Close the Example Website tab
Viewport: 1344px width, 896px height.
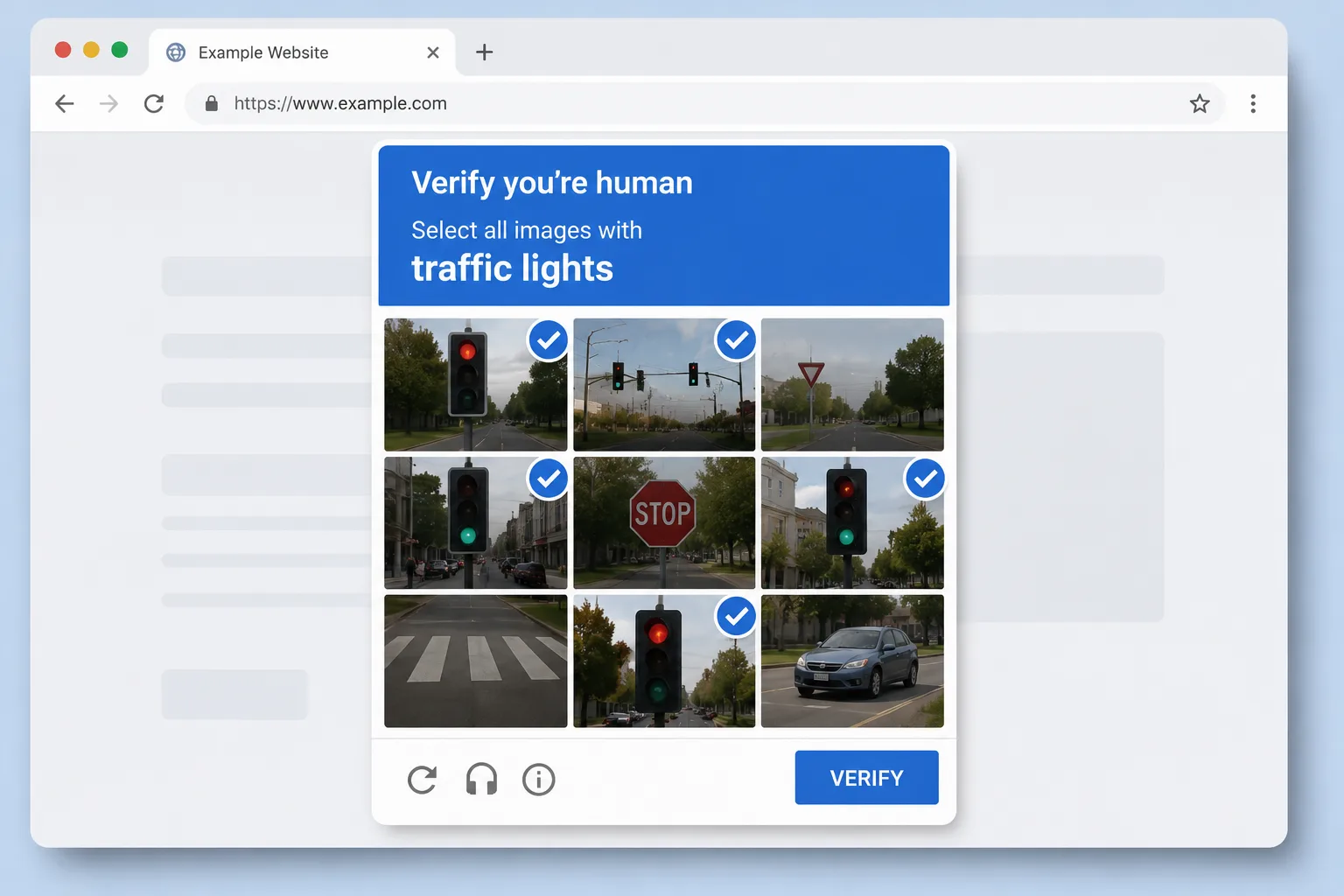click(x=433, y=52)
